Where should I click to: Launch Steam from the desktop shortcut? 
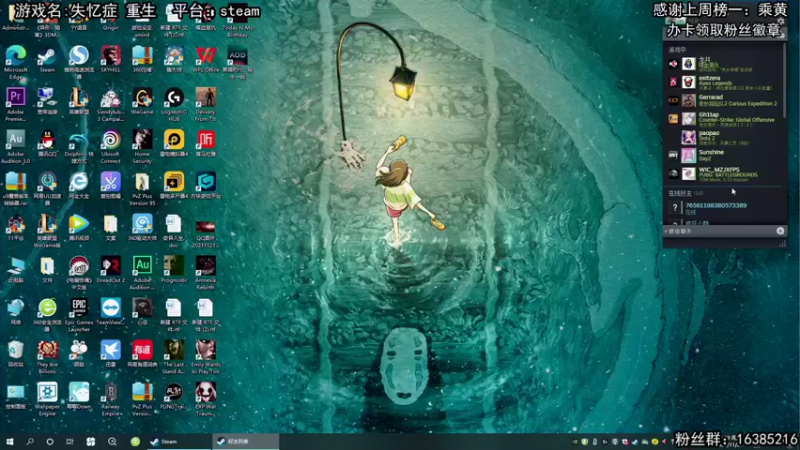(47, 59)
